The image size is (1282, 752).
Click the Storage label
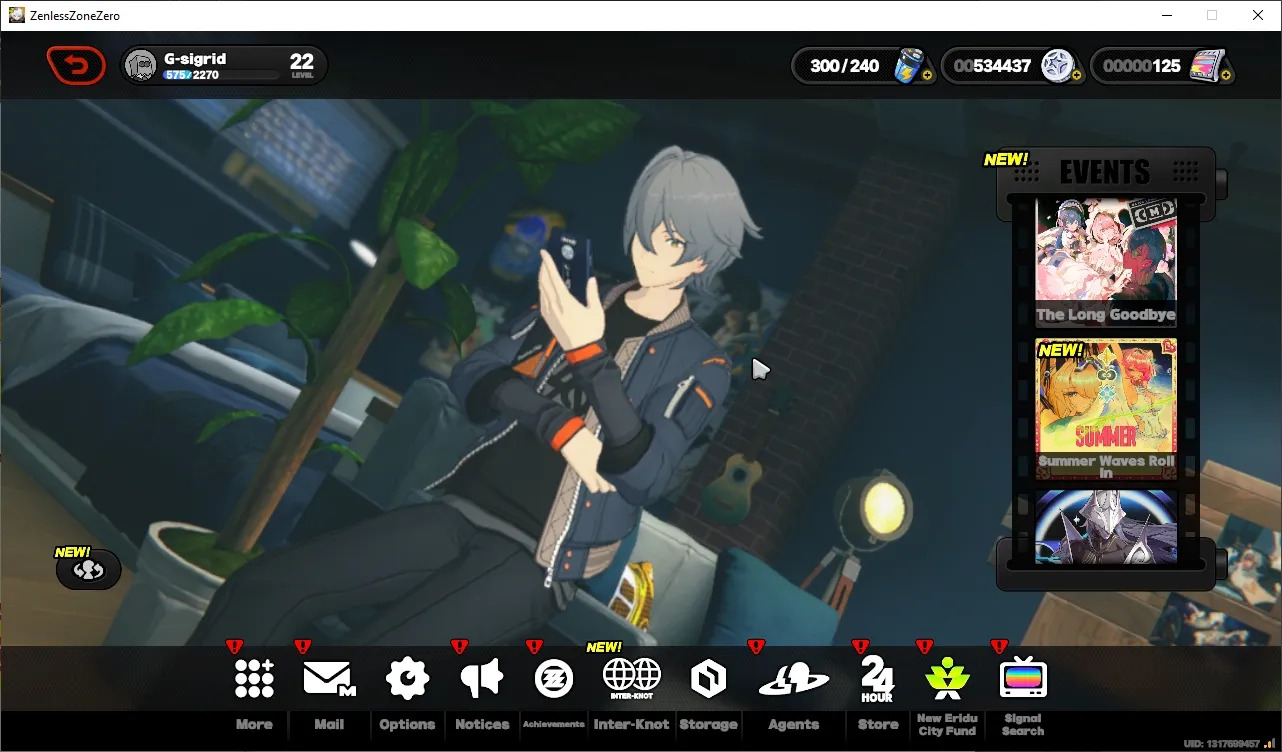(708, 724)
